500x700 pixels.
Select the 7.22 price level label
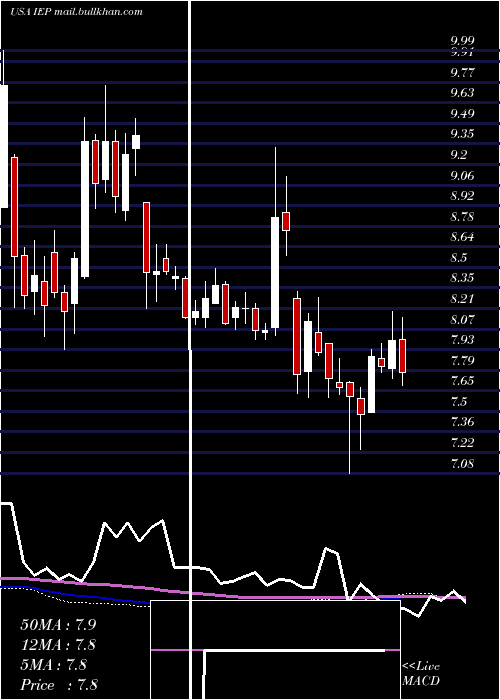tap(462, 443)
